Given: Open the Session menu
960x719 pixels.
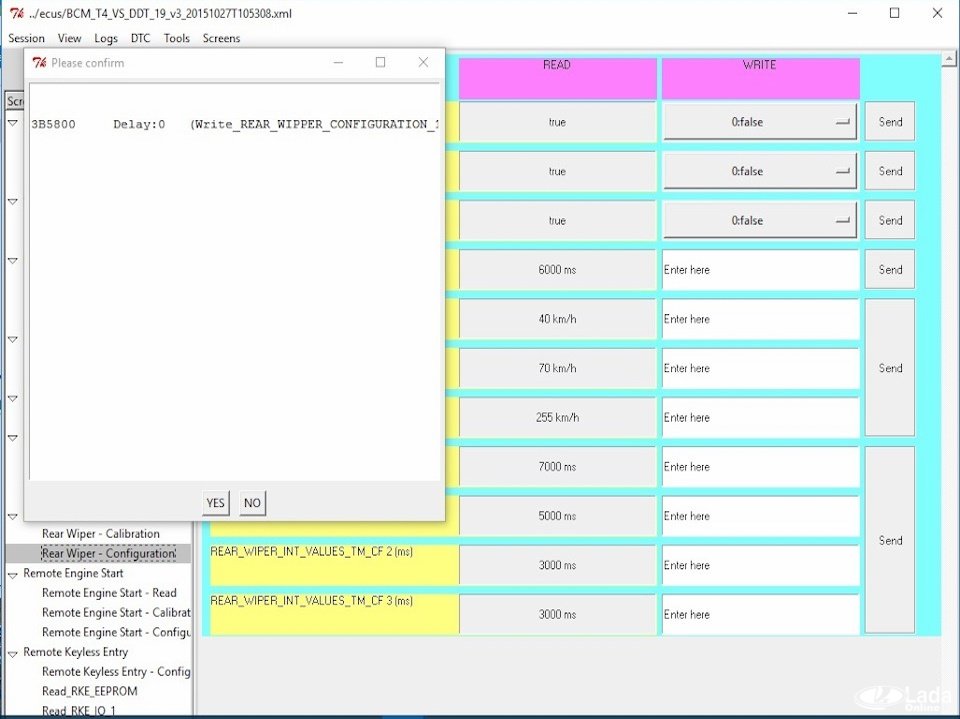Looking at the screenshot, I should tap(27, 38).
